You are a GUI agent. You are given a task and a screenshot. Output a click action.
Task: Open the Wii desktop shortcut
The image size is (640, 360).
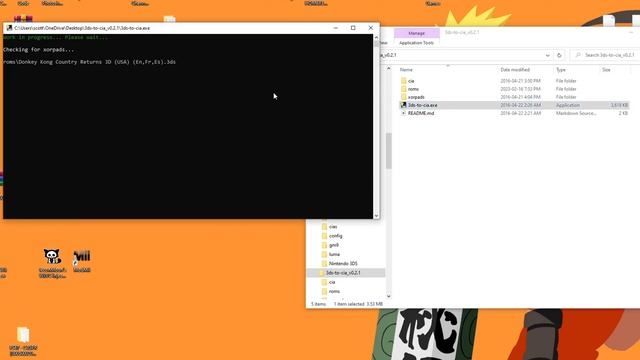(82, 261)
